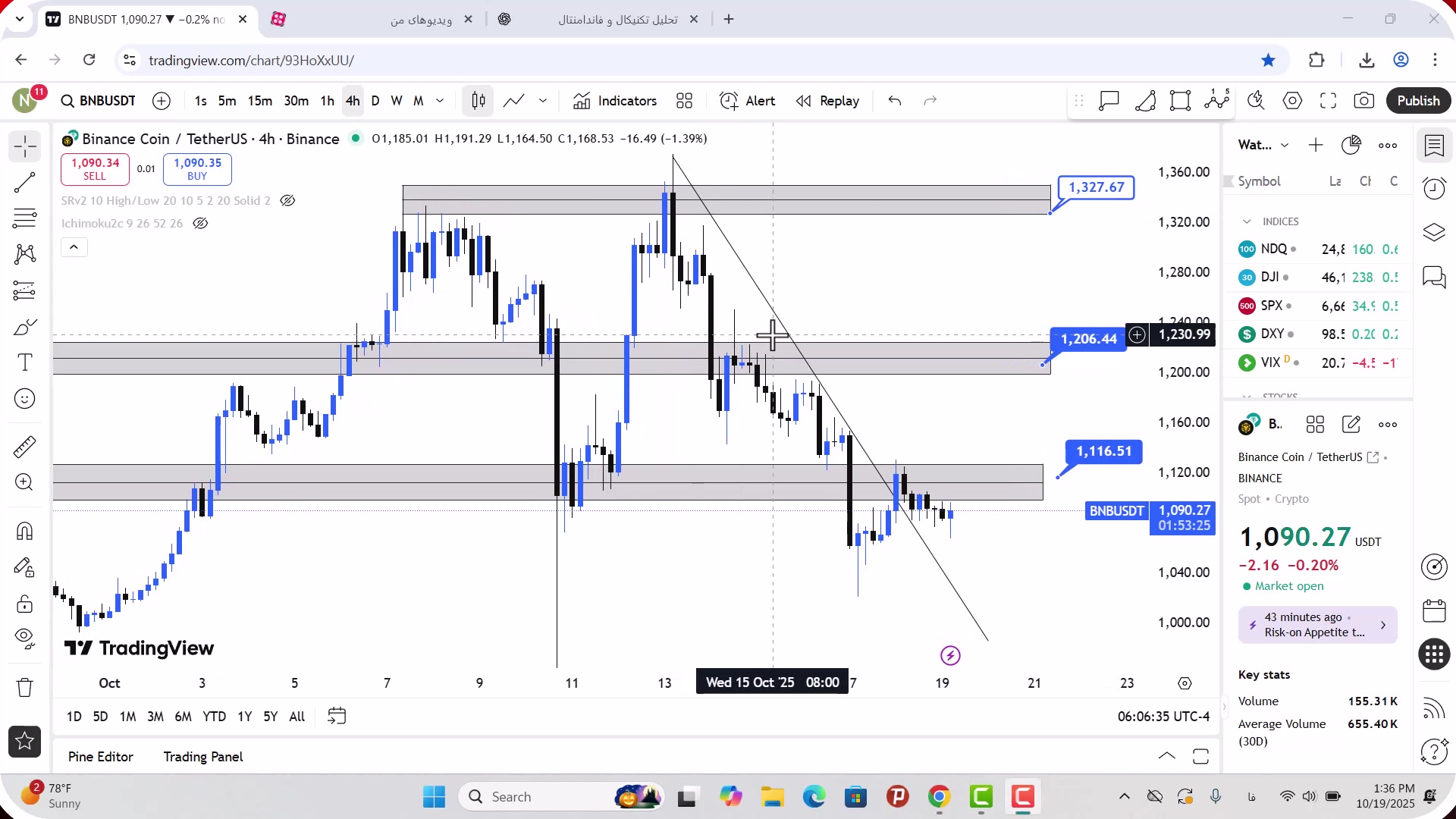The height and width of the screenshot is (819, 1456).
Task: Open chart settings hexagon icon
Action: point(1293,101)
